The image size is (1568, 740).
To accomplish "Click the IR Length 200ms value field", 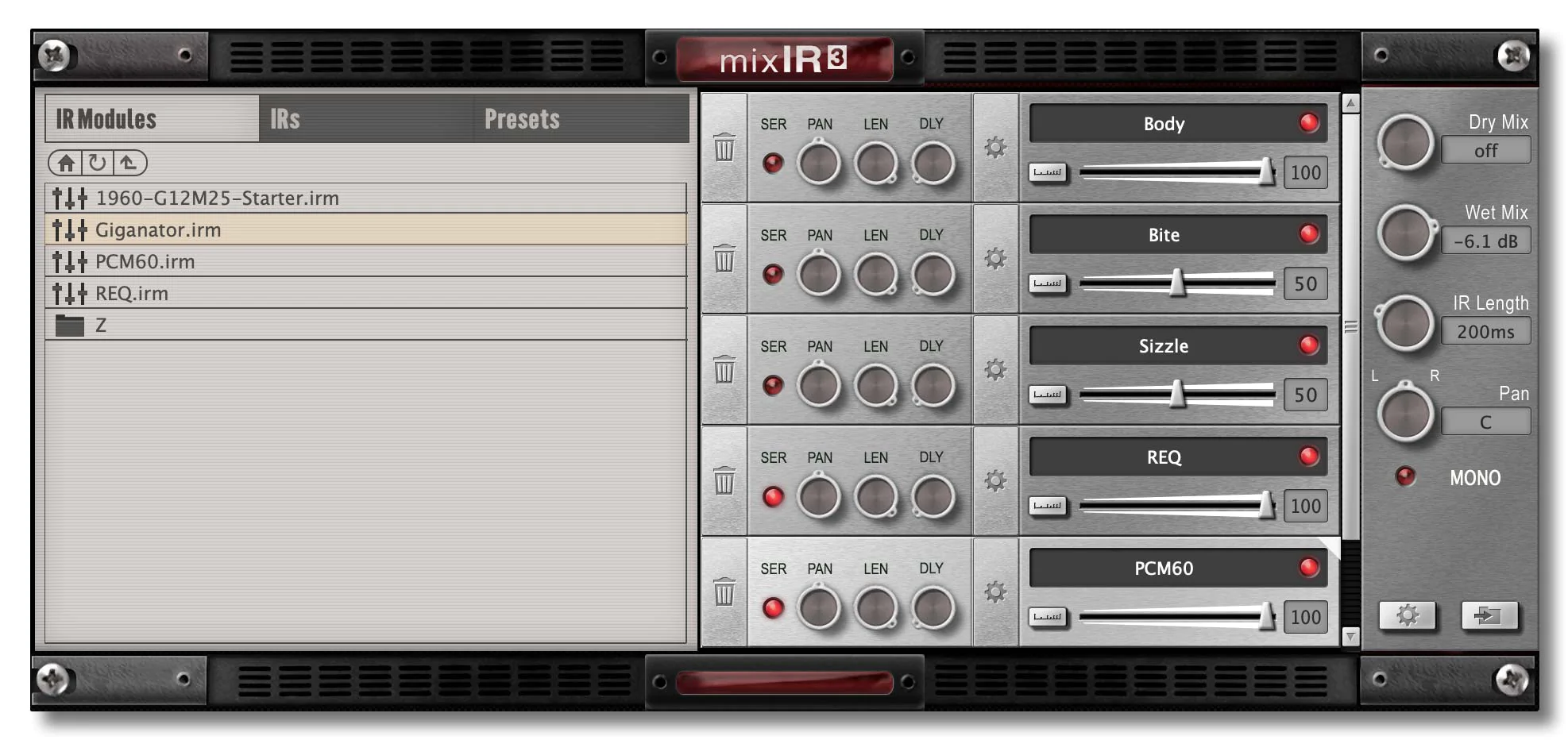I will [x=1485, y=332].
